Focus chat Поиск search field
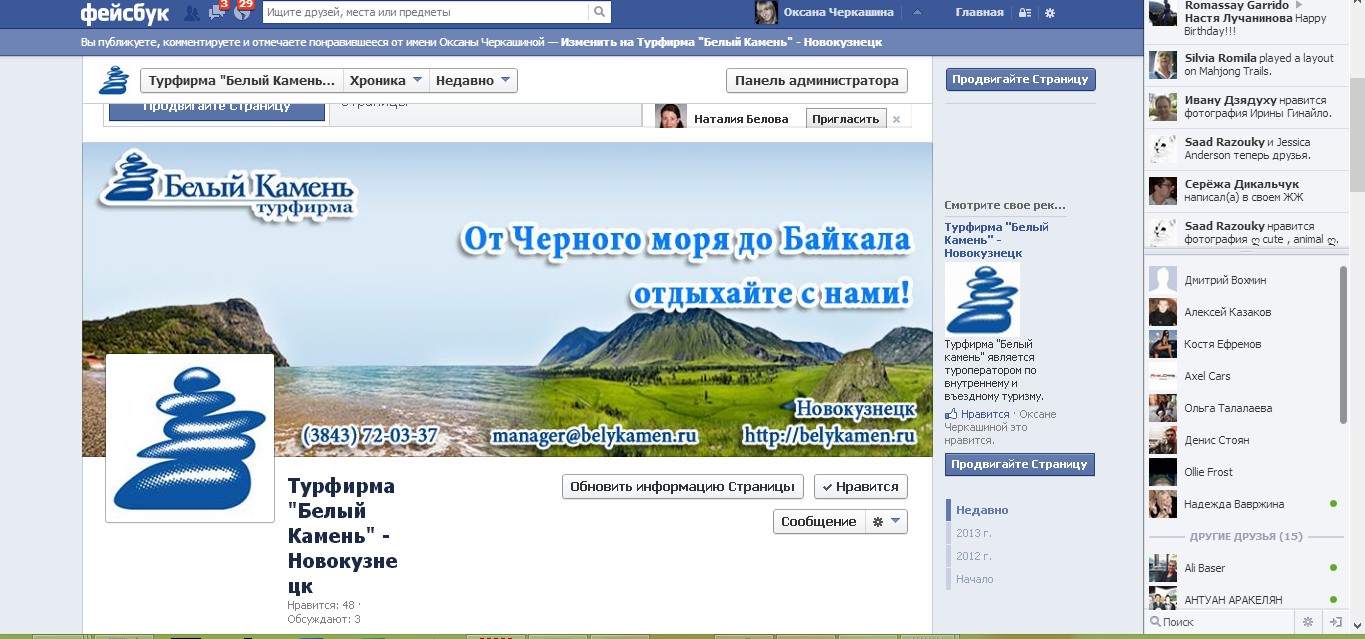The width and height of the screenshot is (1365, 639). tap(1220, 622)
